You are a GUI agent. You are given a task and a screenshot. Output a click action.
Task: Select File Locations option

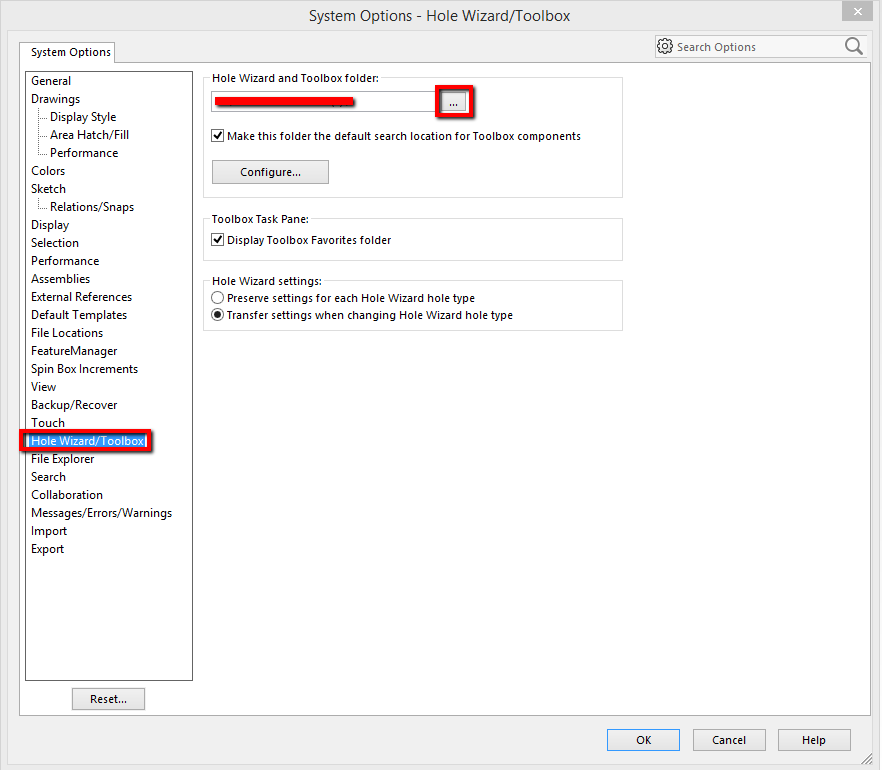[68, 333]
